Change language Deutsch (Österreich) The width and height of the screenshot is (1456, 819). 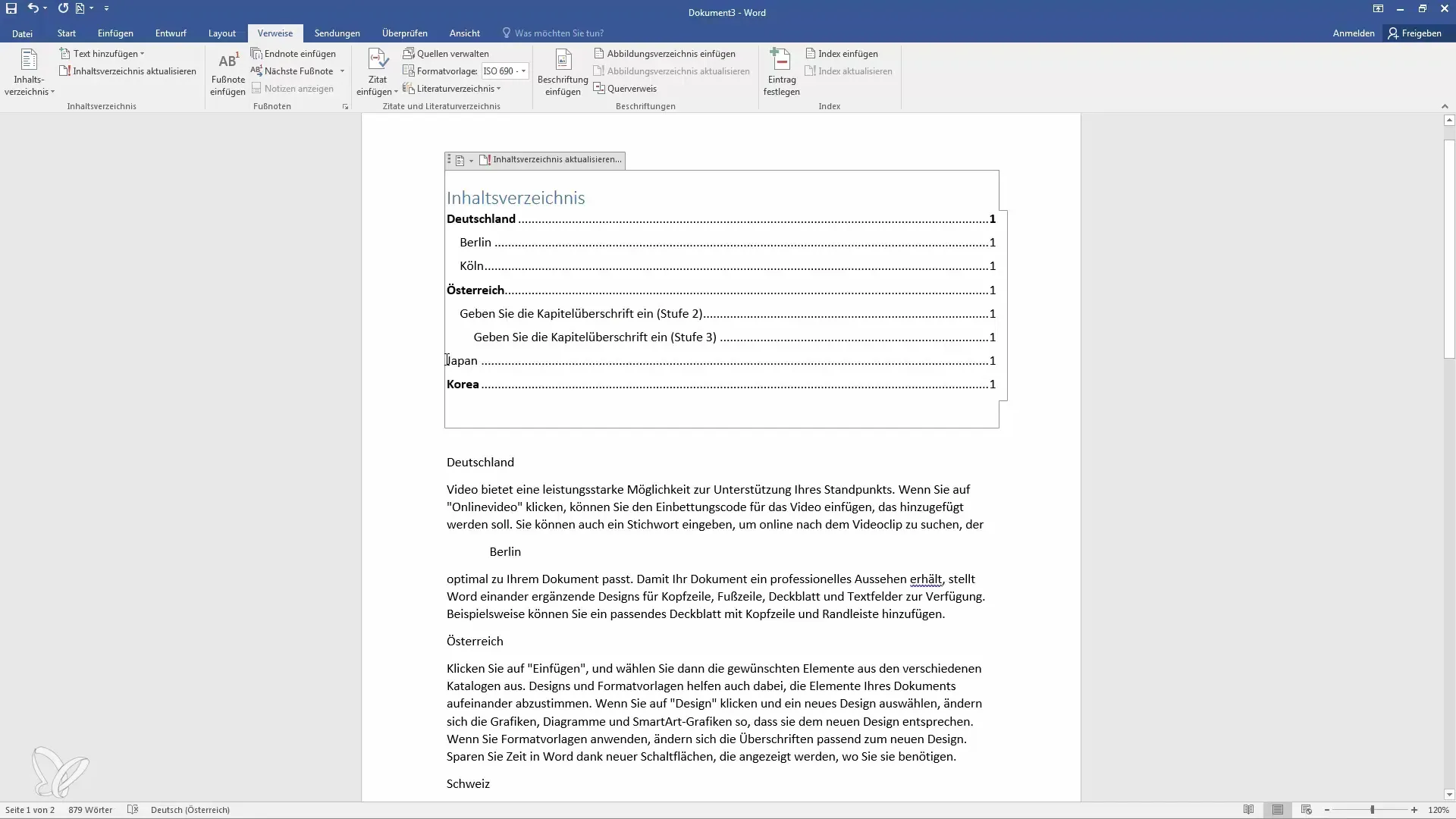(190, 810)
